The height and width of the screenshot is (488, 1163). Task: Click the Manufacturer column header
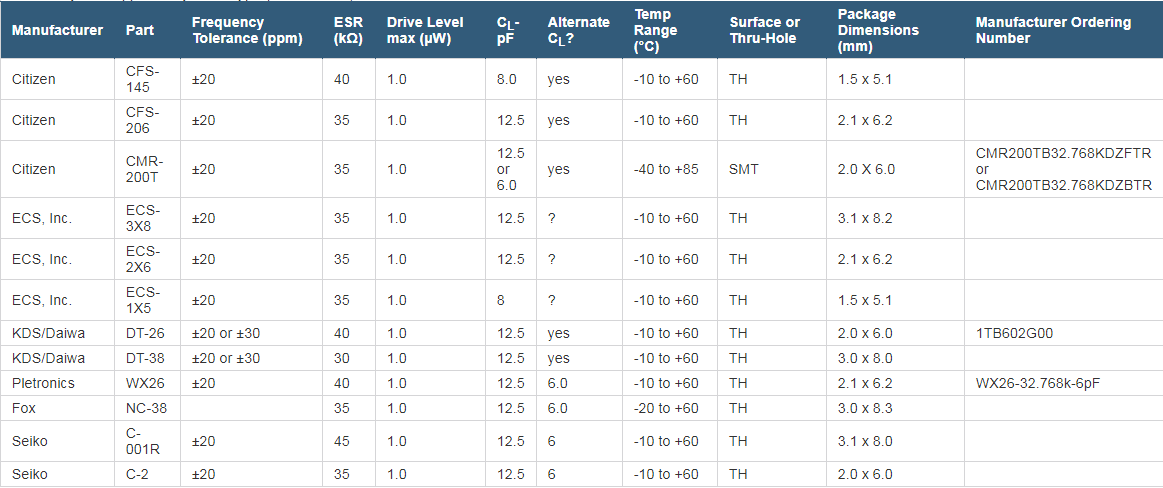point(57,30)
